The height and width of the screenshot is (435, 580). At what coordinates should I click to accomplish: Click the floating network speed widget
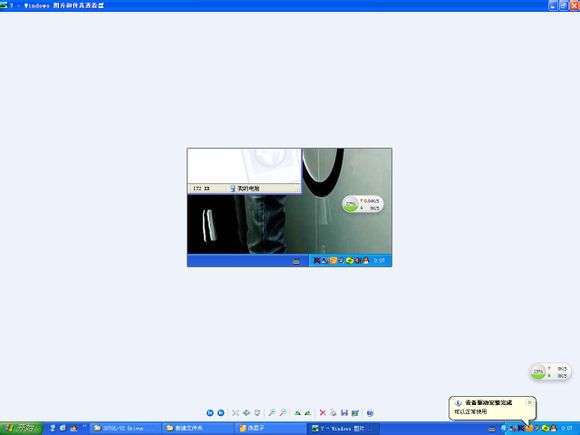click(550, 372)
